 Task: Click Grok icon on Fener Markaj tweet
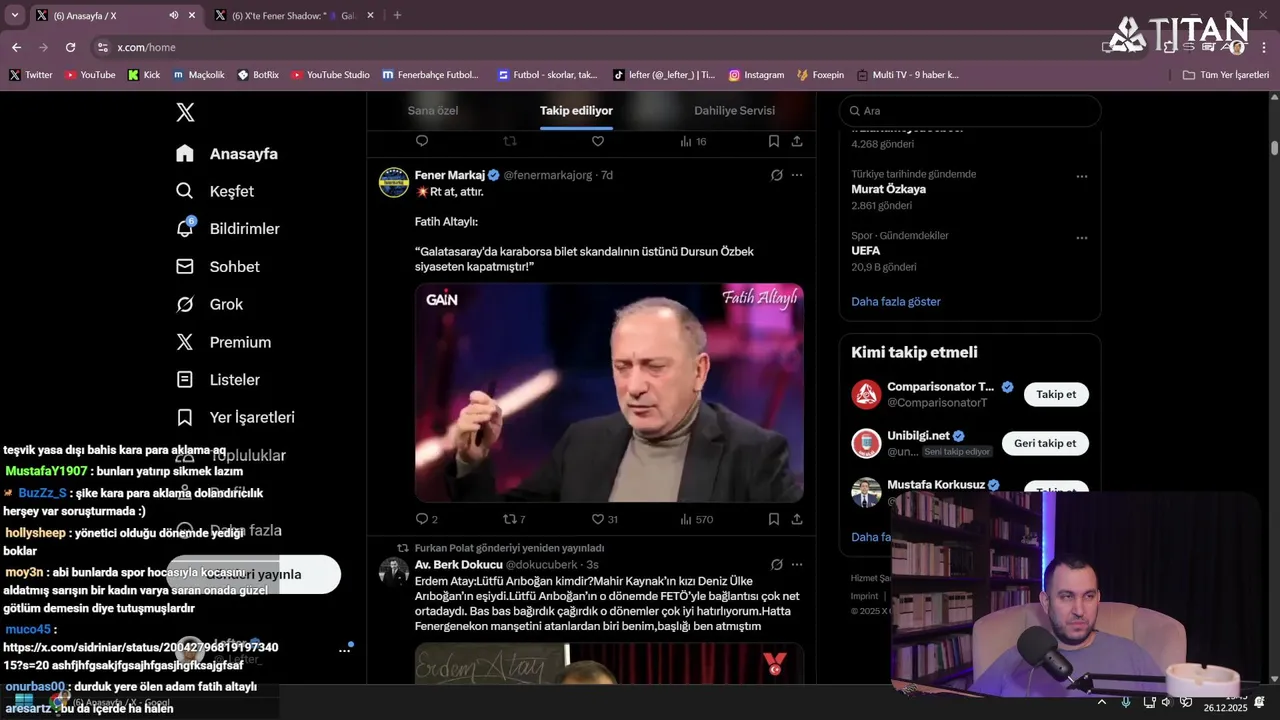[776, 175]
